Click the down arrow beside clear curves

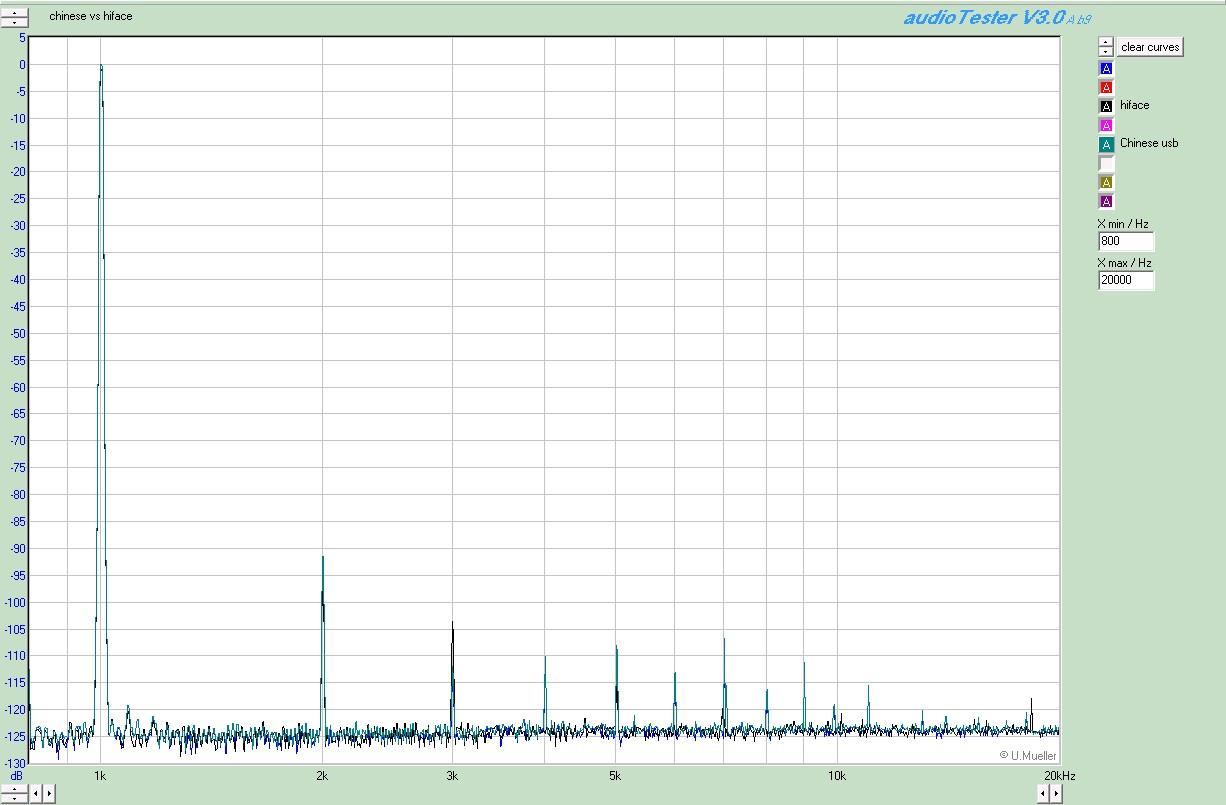coord(1105,51)
